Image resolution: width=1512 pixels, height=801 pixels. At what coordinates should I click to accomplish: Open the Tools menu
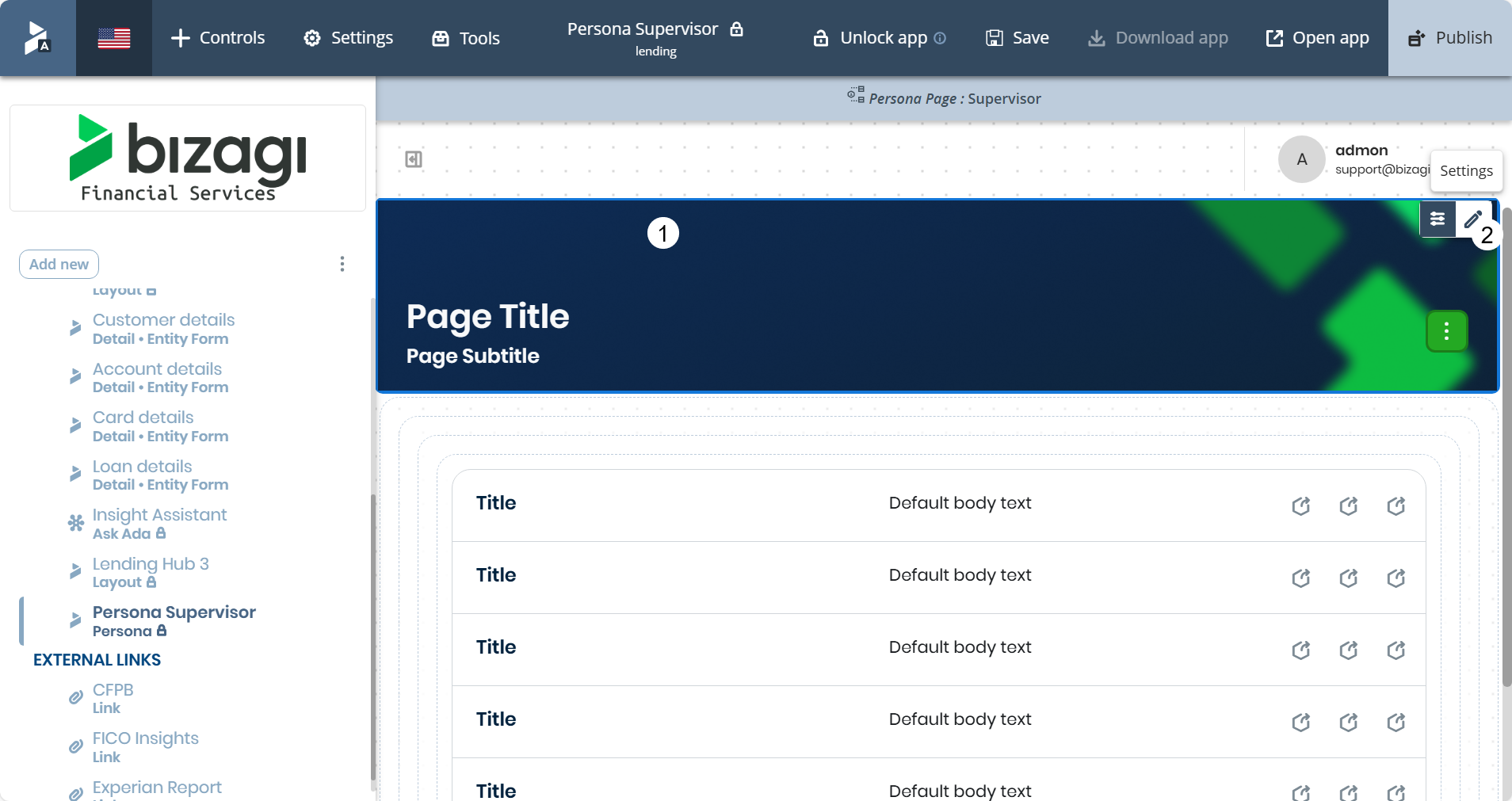pyautogui.click(x=466, y=37)
